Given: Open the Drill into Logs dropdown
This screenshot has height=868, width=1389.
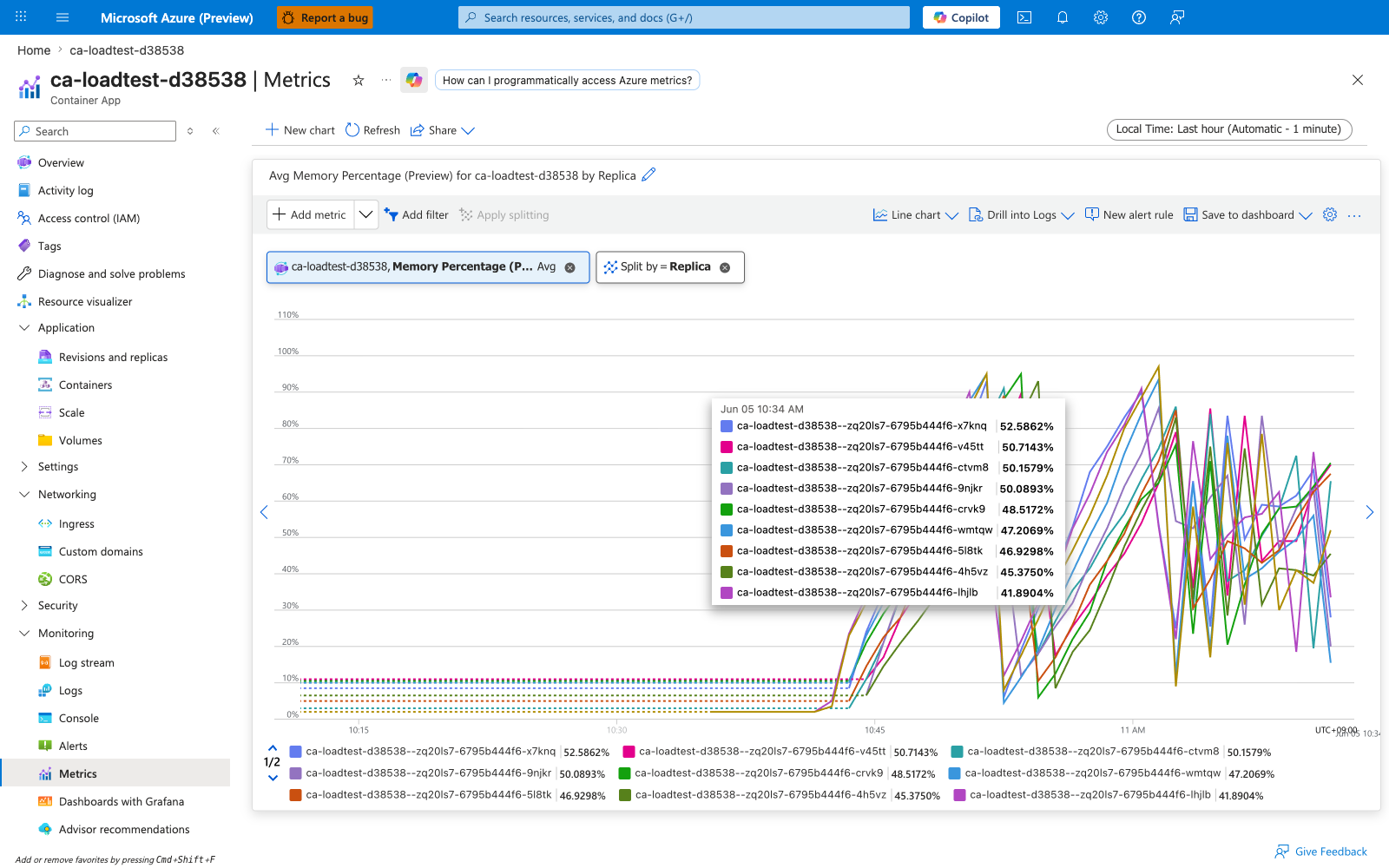Looking at the screenshot, I should tap(1022, 215).
